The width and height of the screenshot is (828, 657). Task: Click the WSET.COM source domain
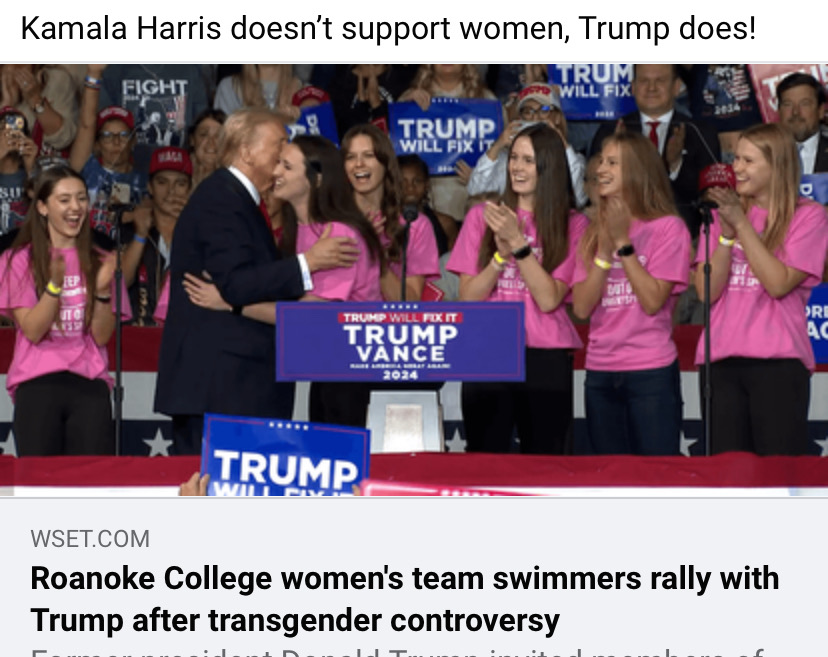[x=90, y=539]
